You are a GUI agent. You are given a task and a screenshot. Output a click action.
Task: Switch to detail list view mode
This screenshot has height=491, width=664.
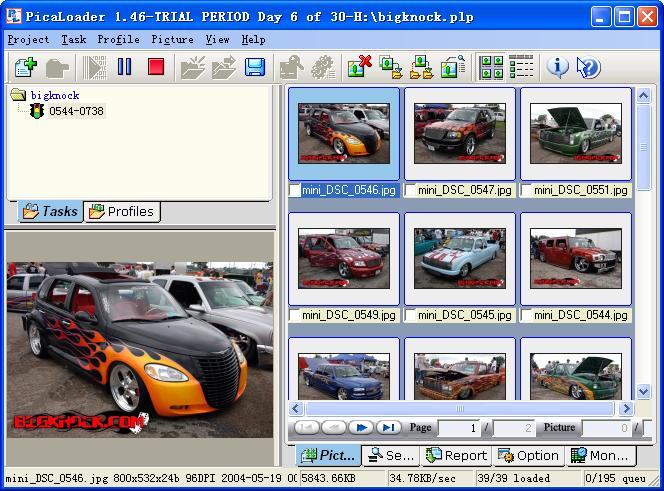pos(521,68)
